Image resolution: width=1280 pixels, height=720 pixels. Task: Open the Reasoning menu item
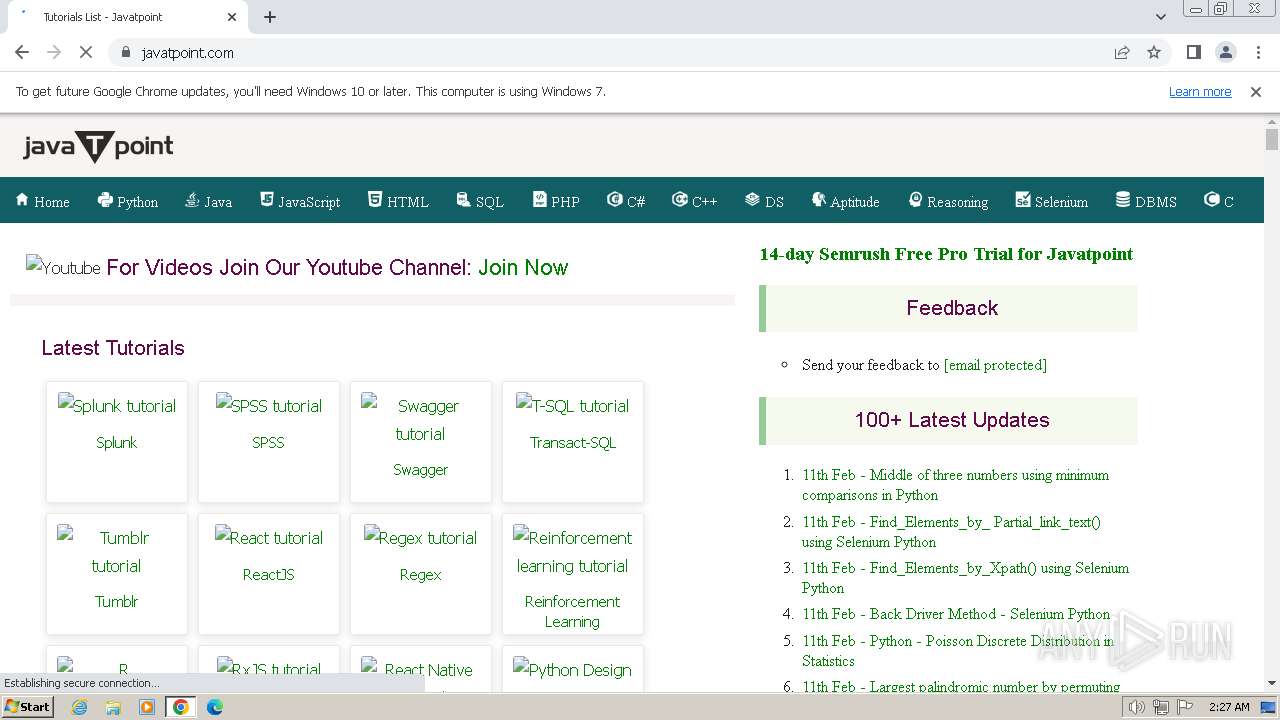(x=948, y=201)
